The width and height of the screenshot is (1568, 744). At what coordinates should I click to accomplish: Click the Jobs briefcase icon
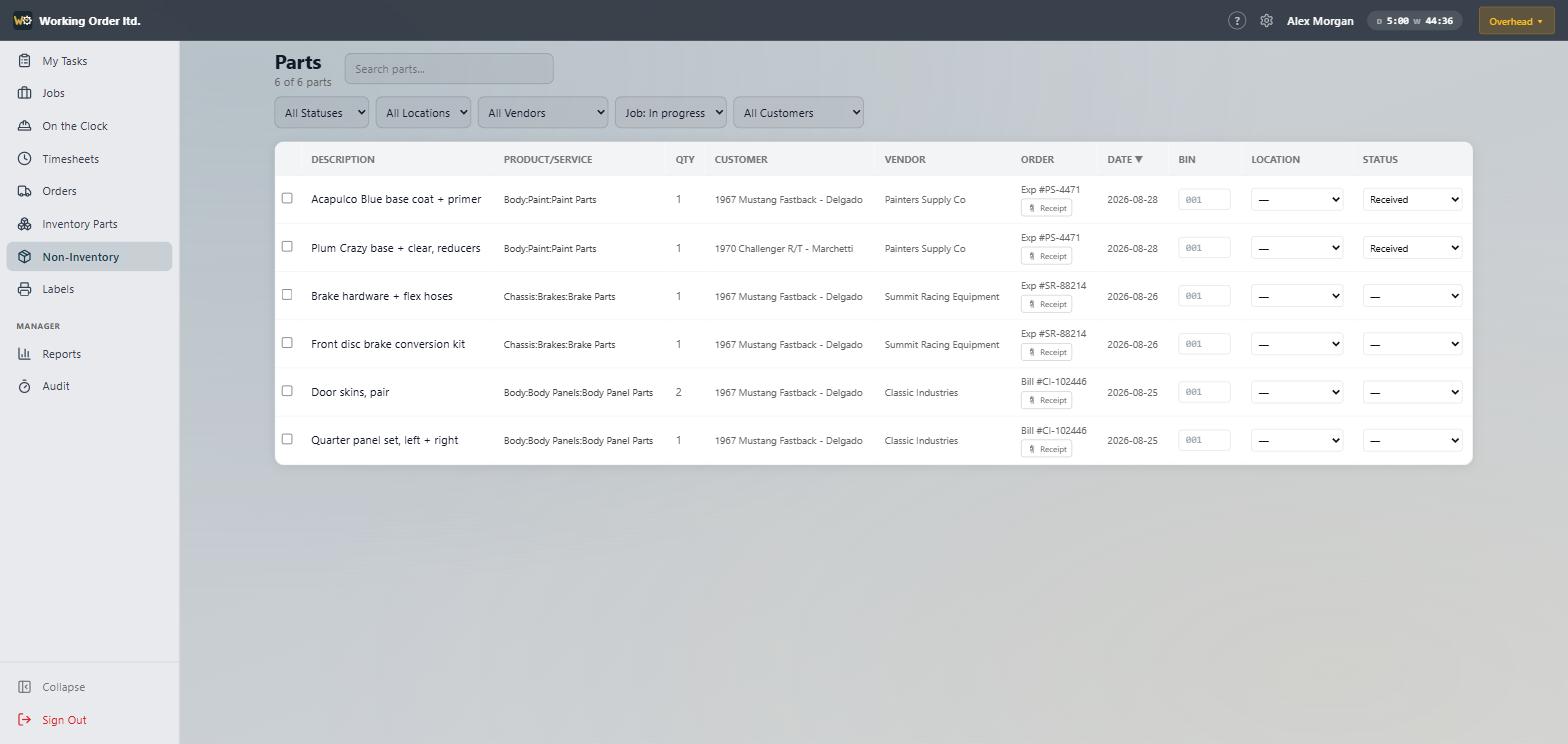(24, 93)
